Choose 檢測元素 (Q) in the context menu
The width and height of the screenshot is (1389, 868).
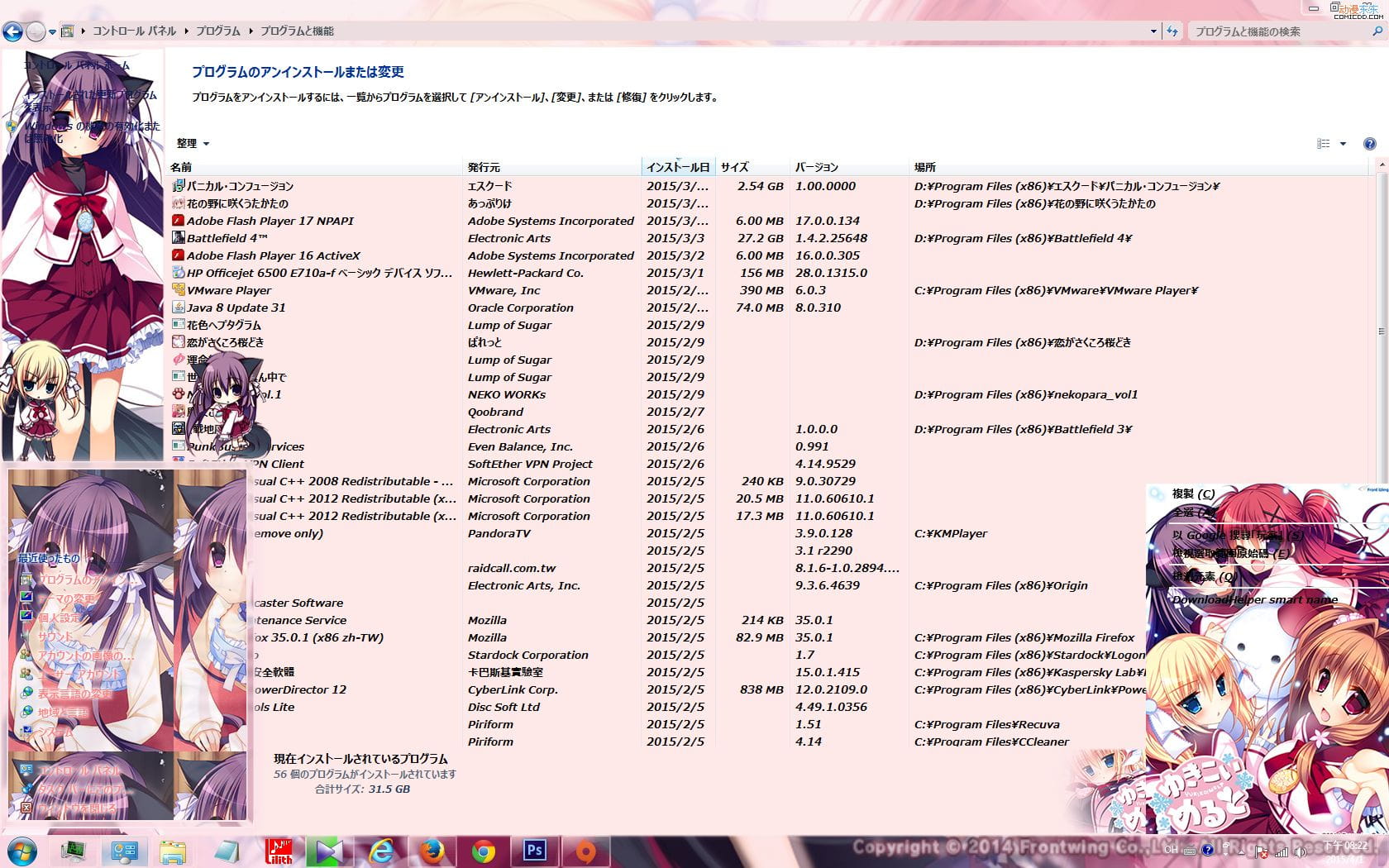click(x=1205, y=576)
